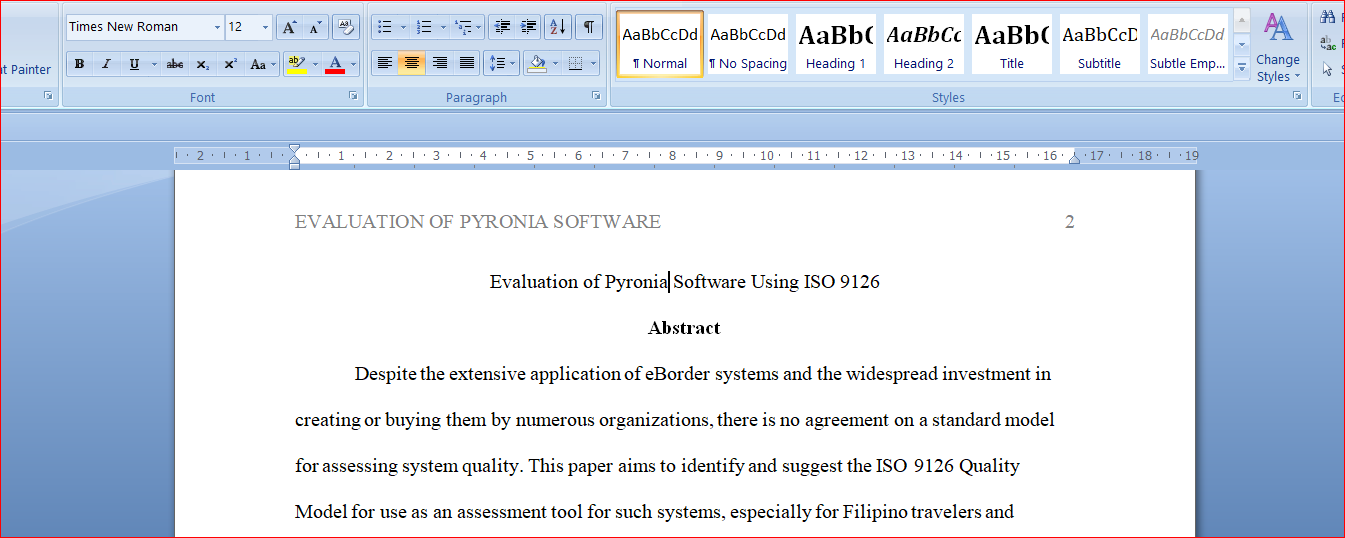
Task: Expand underline style dropdown arrow
Action: tap(154, 64)
